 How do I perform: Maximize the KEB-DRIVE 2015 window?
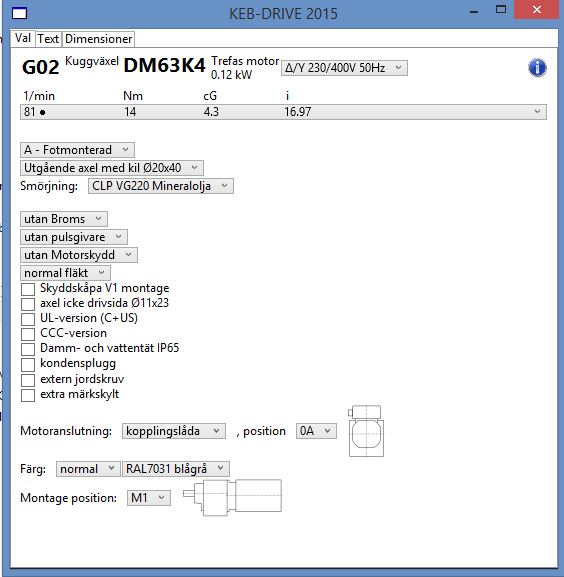click(x=501, y=10)
